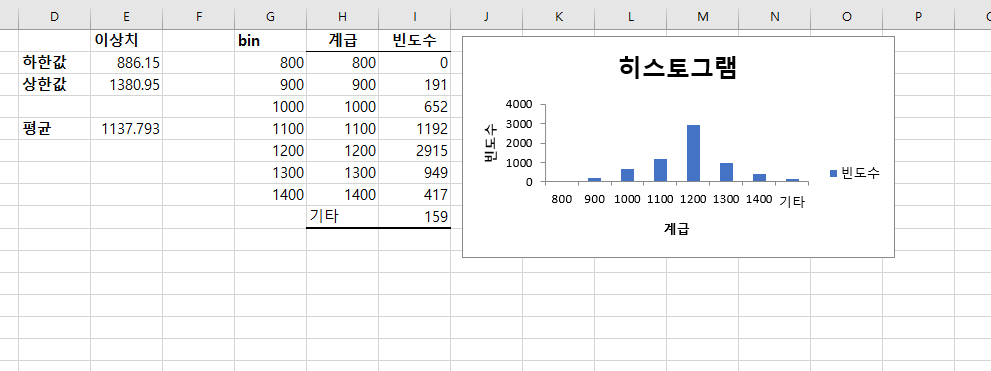The width and height of the screenshot is (991, 371).
Task: Click the 4000 vertical axis label
Action: click(x=520, y=104)
